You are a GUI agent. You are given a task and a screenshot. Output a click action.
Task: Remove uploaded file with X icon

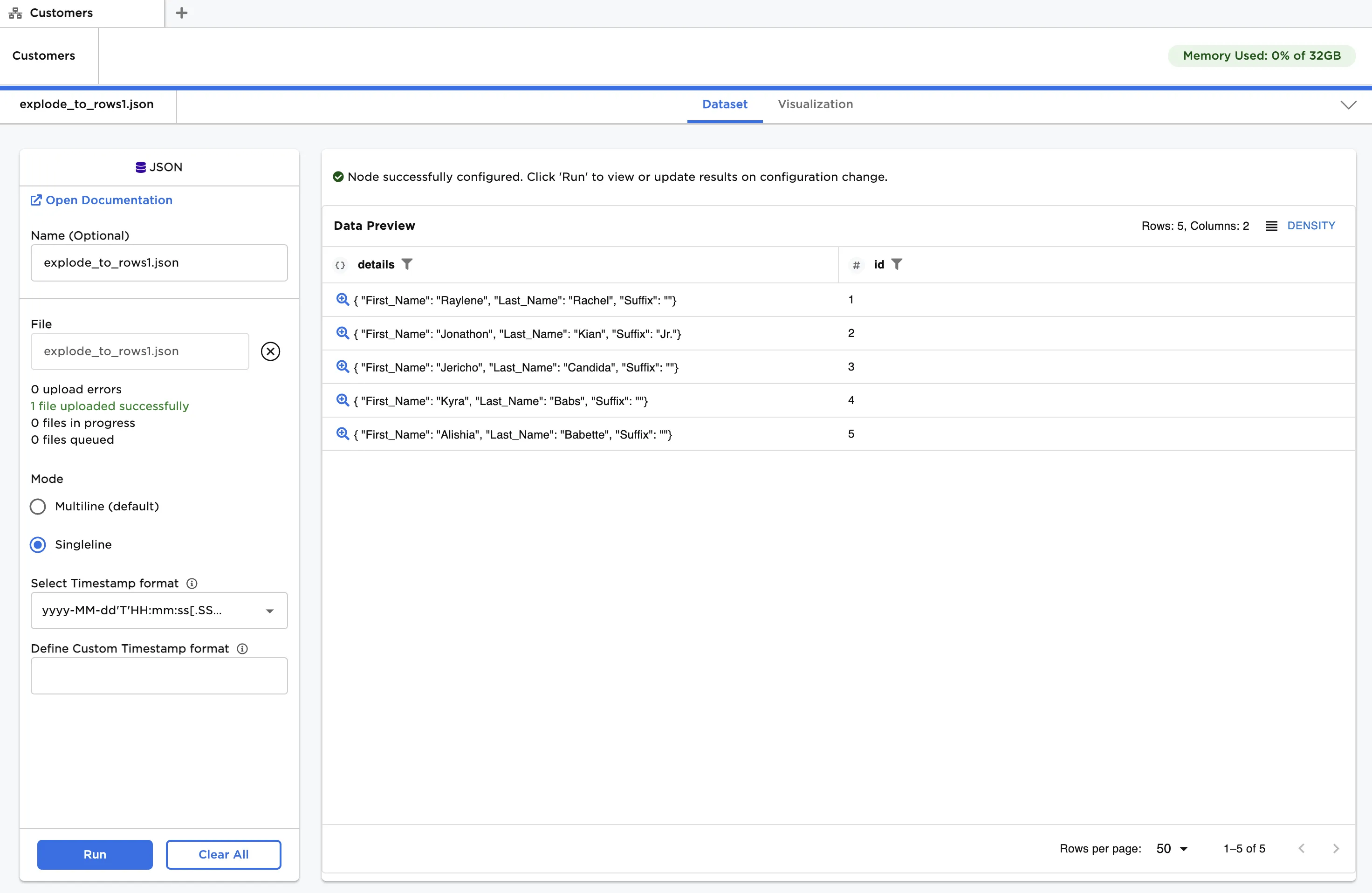click(270, 351)
